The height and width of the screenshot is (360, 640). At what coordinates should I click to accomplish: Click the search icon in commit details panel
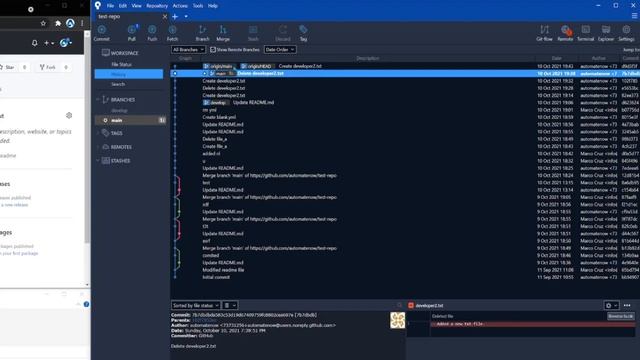399,305
